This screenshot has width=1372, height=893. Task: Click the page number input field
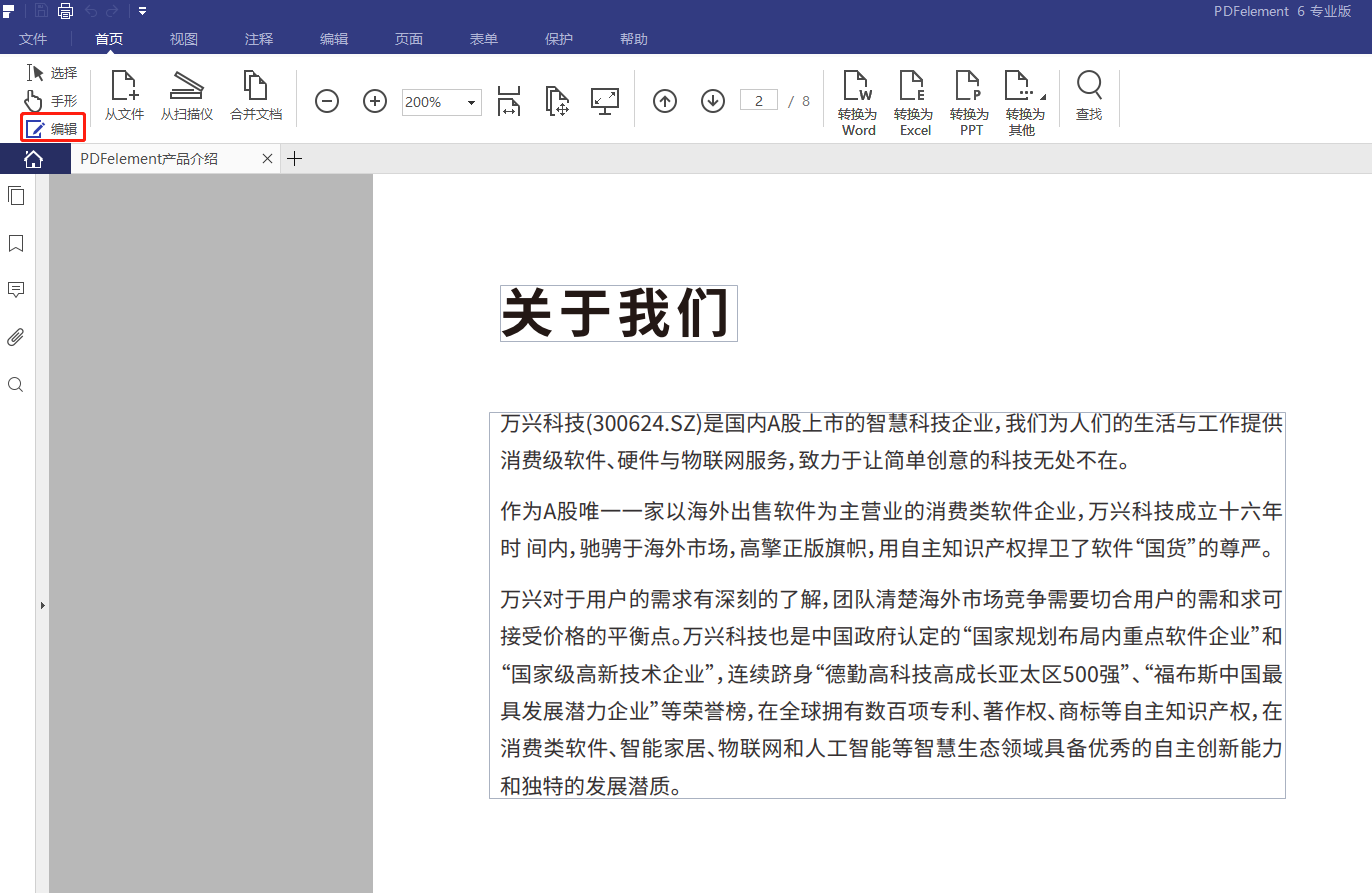[x=758, y=100]
